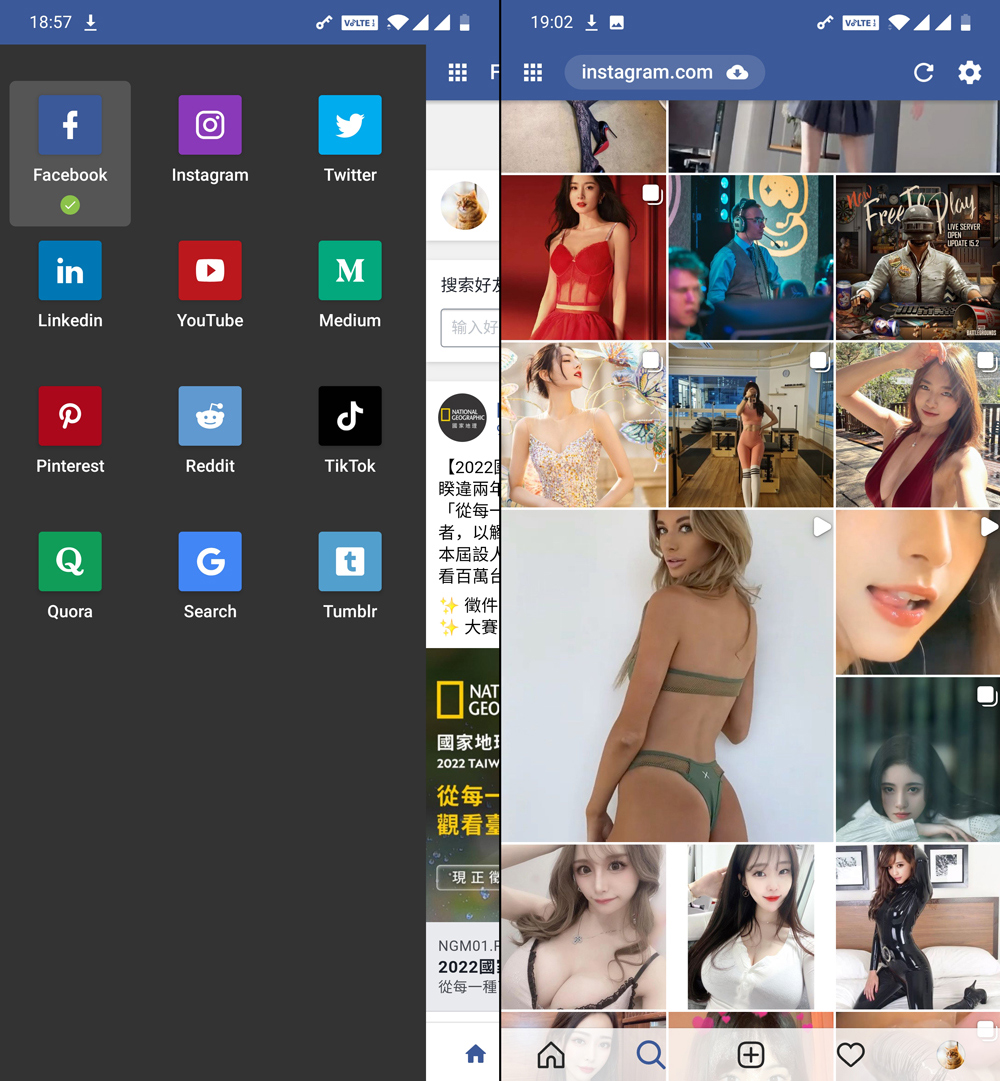
Task: Open Instagram activity heart tab
Action: tap(850, 1054)
